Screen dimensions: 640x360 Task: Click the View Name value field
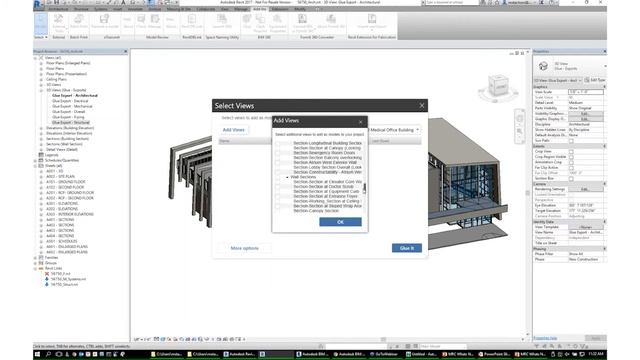pyautogui.click(x=585, y=232)
